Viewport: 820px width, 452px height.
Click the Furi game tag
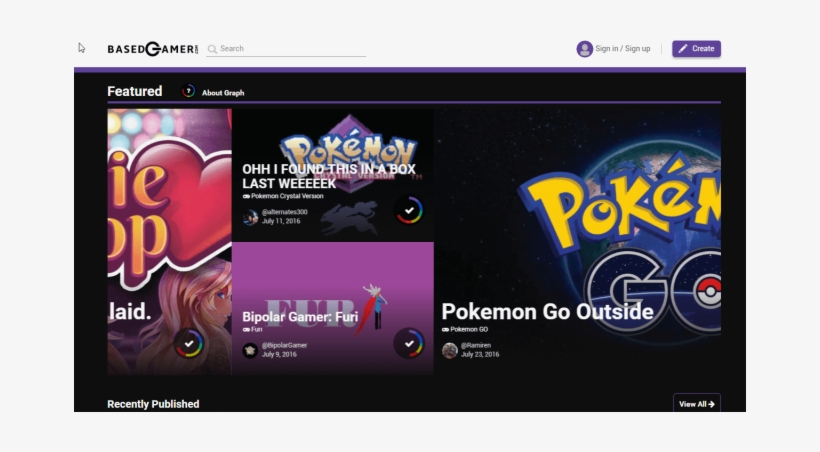(x=252, y=330)
